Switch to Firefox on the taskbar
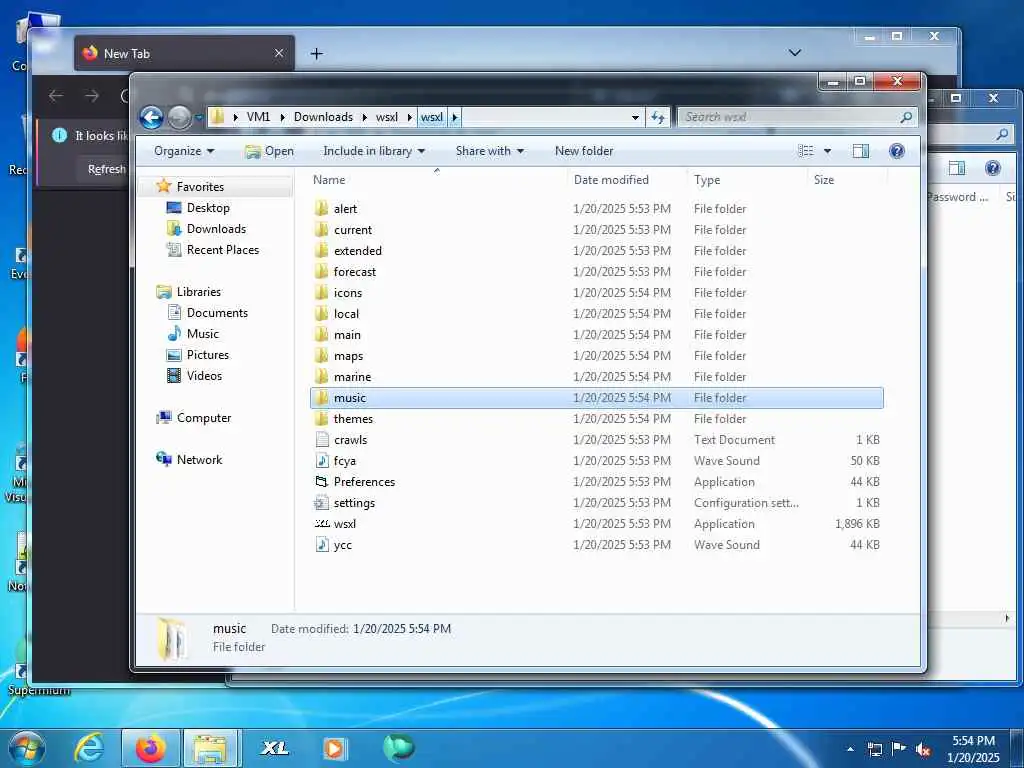This screenshot has height=768, width=1024. point(150,748)
